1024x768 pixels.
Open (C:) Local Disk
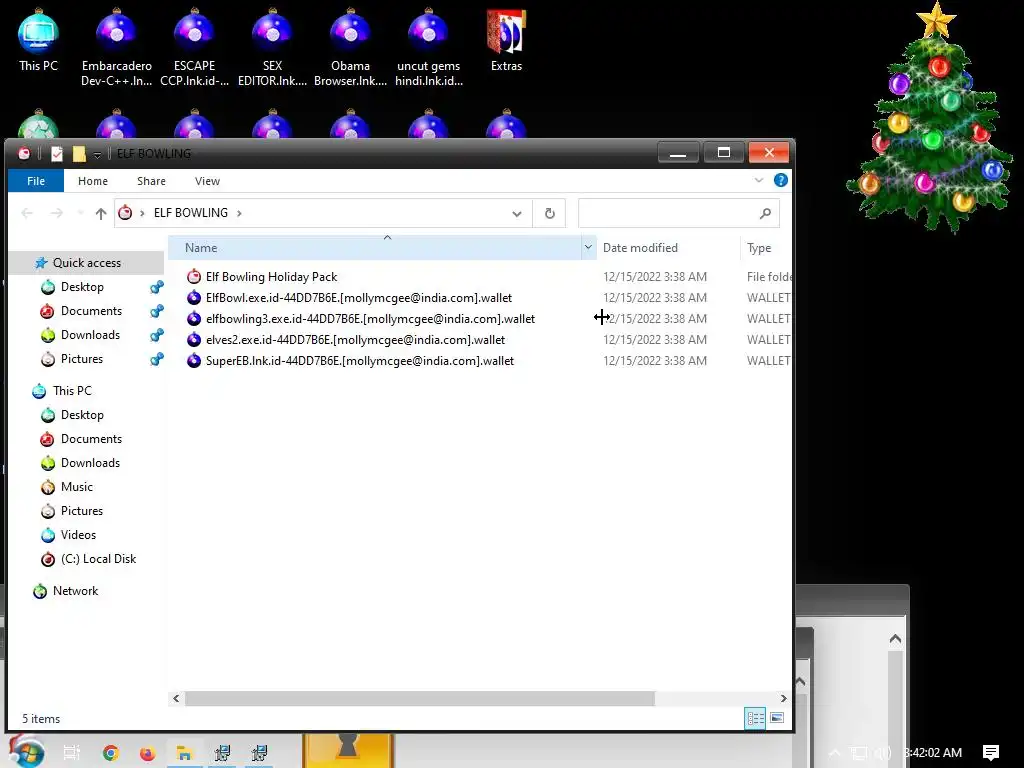pos(98,559)
